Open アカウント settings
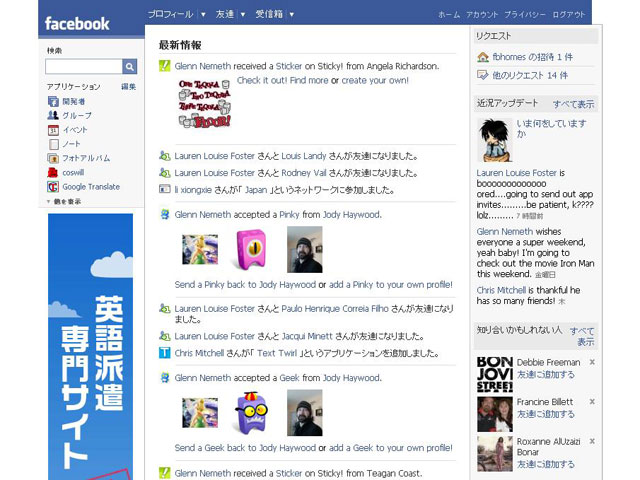 click(482, 15)
